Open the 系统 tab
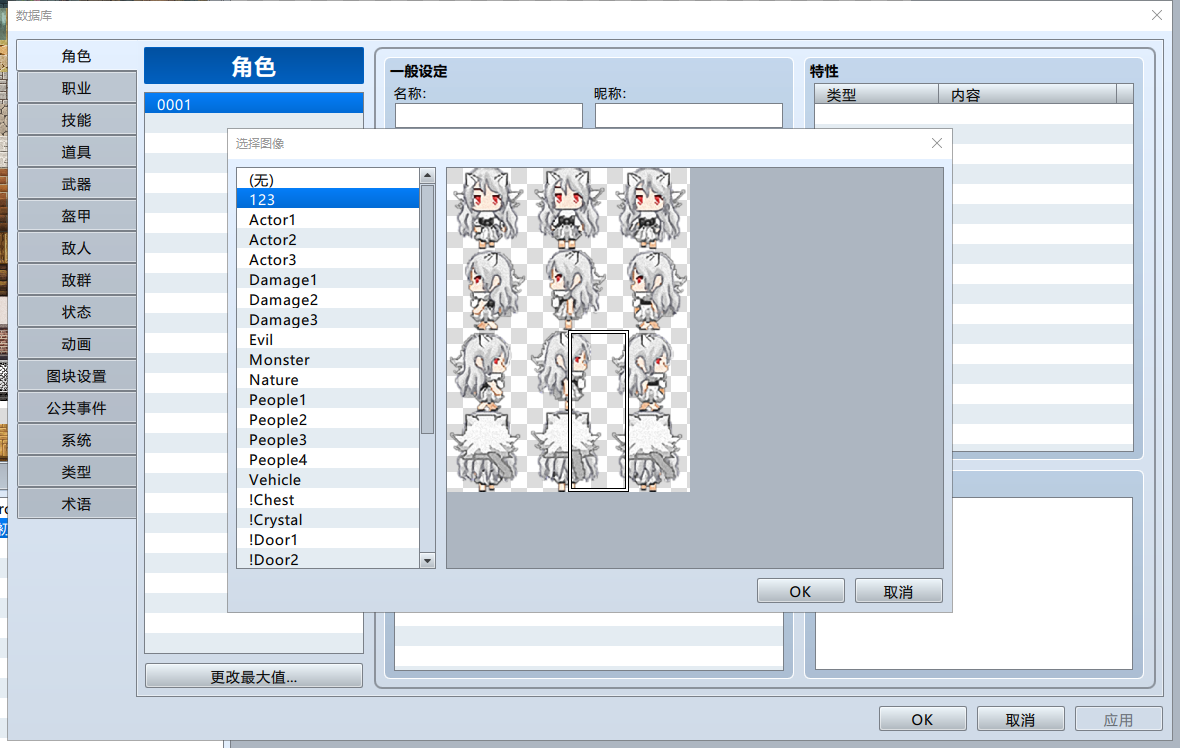 pos(76,440)
